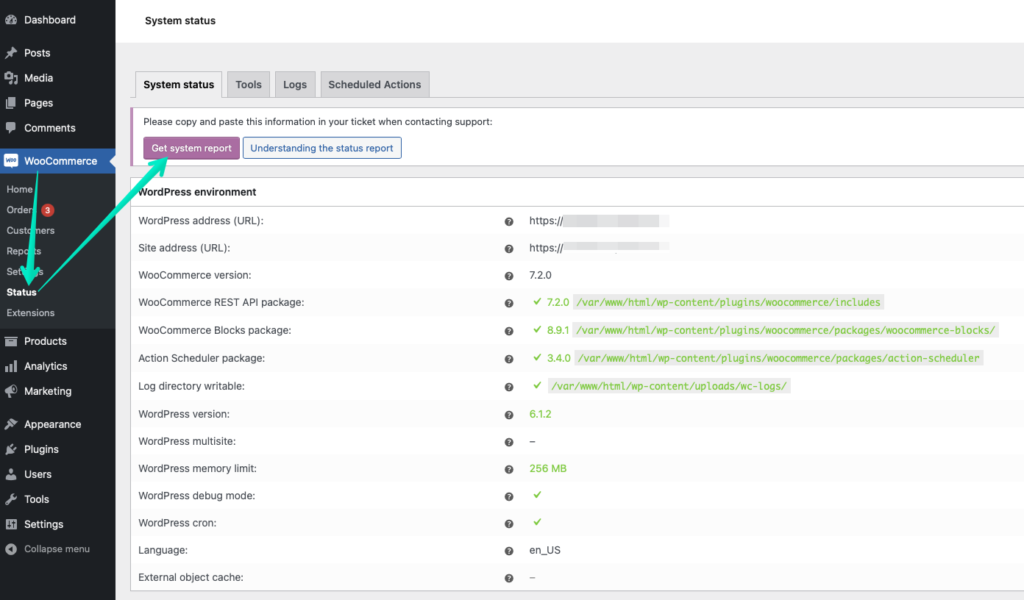This screenshot has width=1024, height=600.
Task: Click help icon for Language row
Action: [509, 551]
